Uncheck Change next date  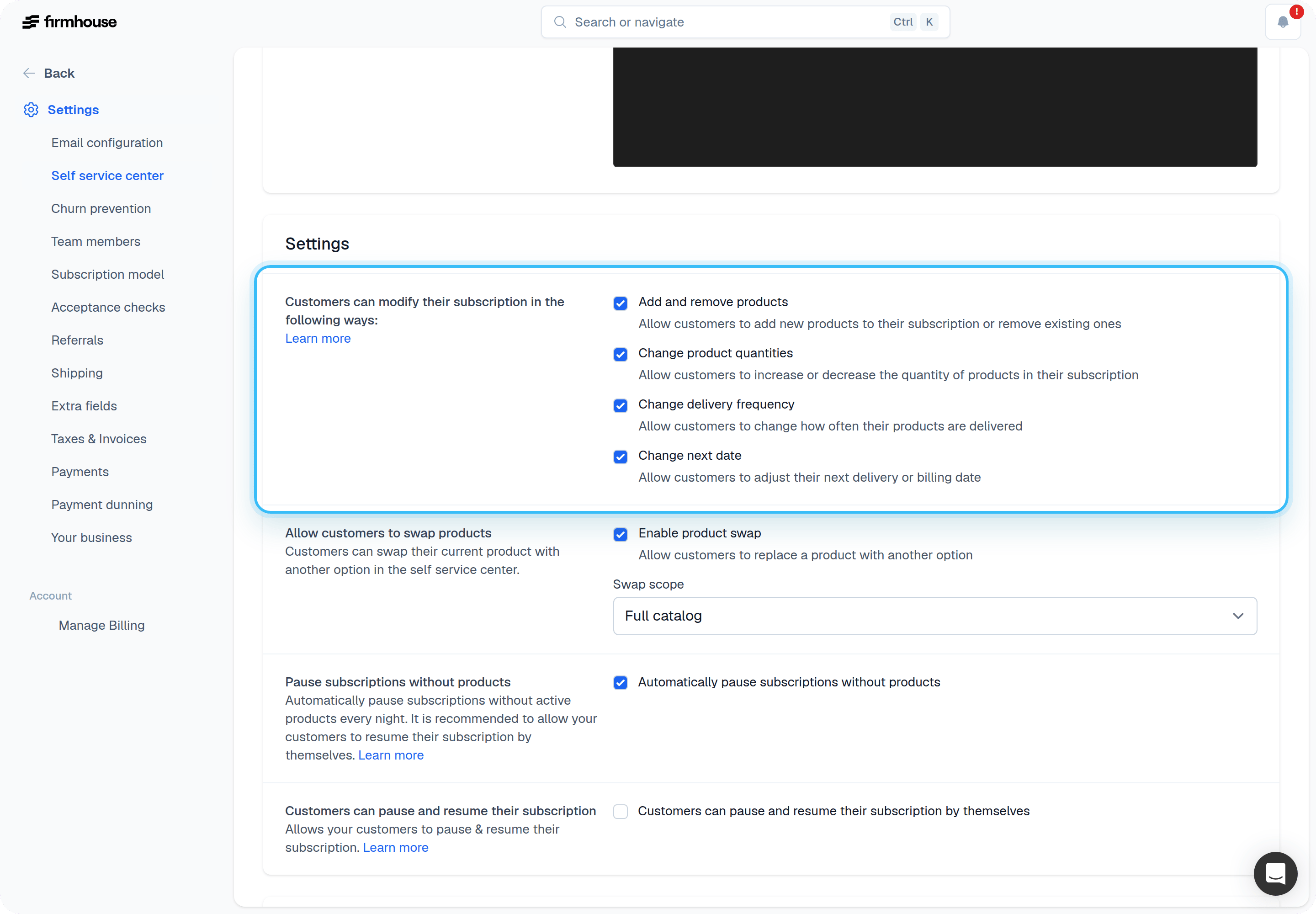coord(620,457)
